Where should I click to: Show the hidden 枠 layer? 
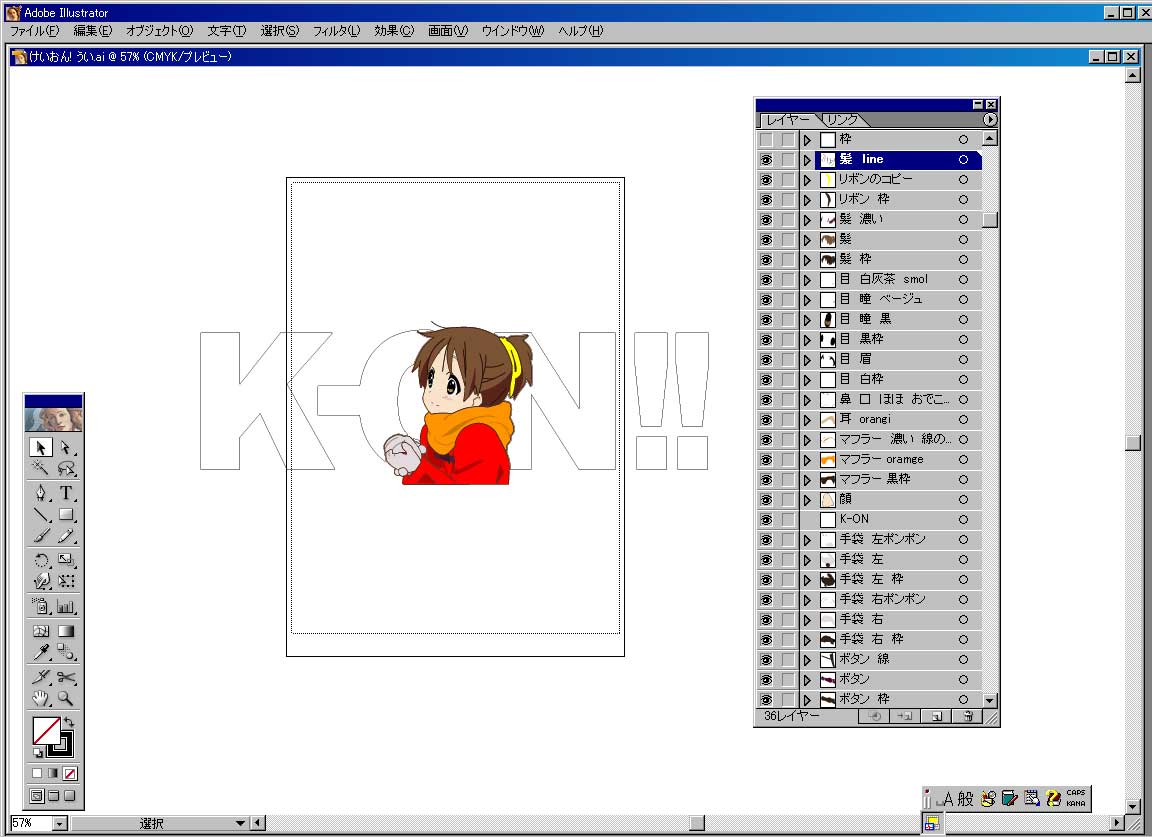point(766,140)
